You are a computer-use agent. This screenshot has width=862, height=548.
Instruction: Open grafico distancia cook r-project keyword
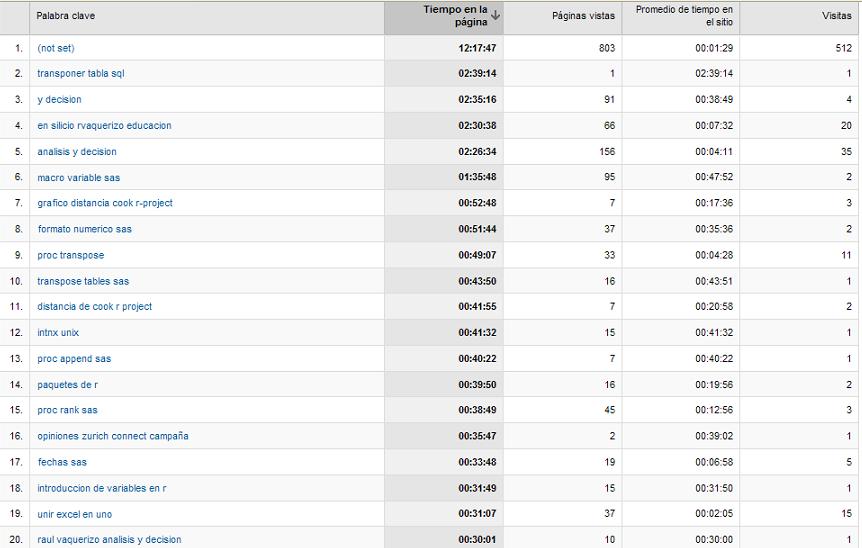[105, 203]
